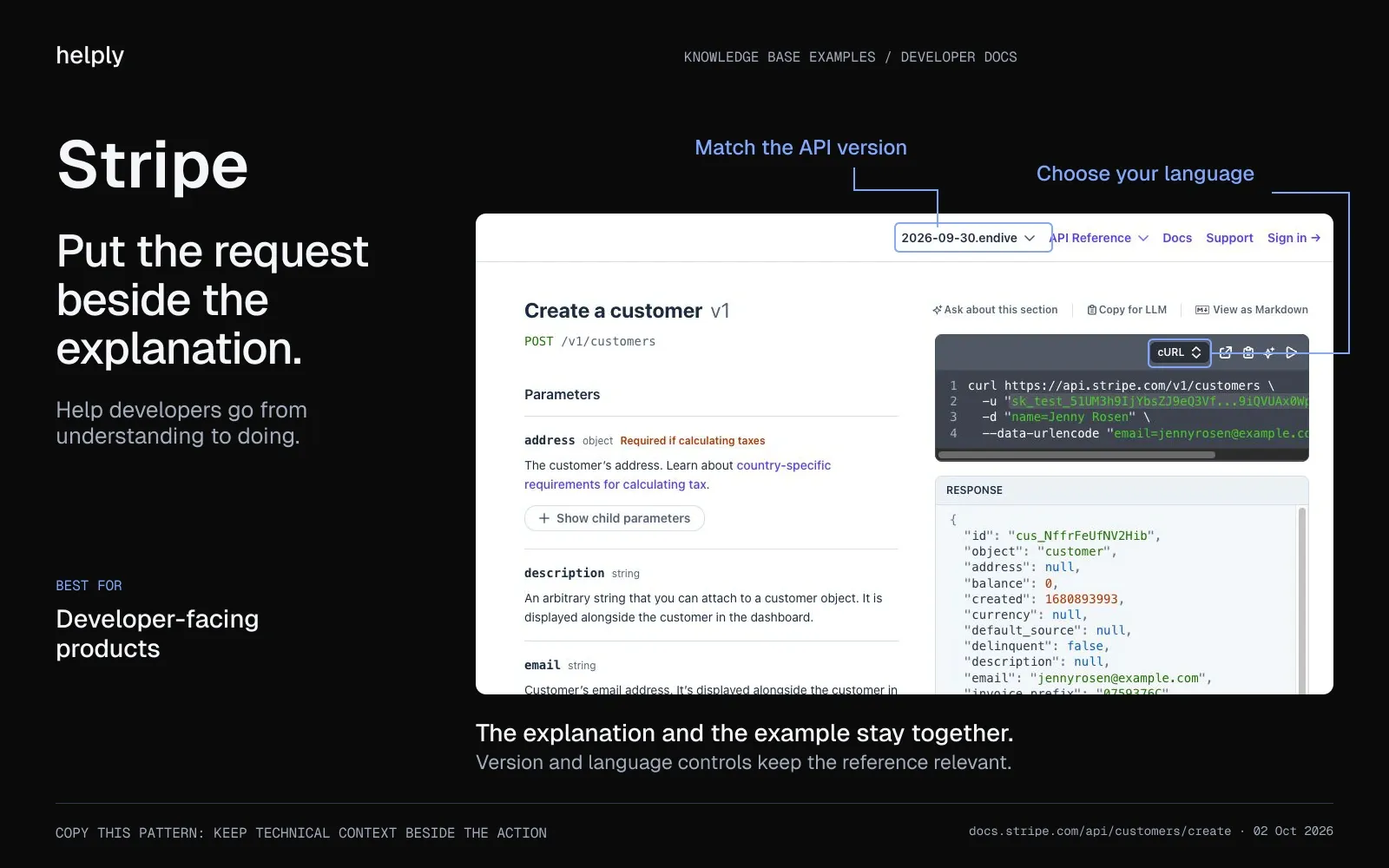1389x868 pixels.
Task: Click the 'description' parameter name
Action: point(564,573)
